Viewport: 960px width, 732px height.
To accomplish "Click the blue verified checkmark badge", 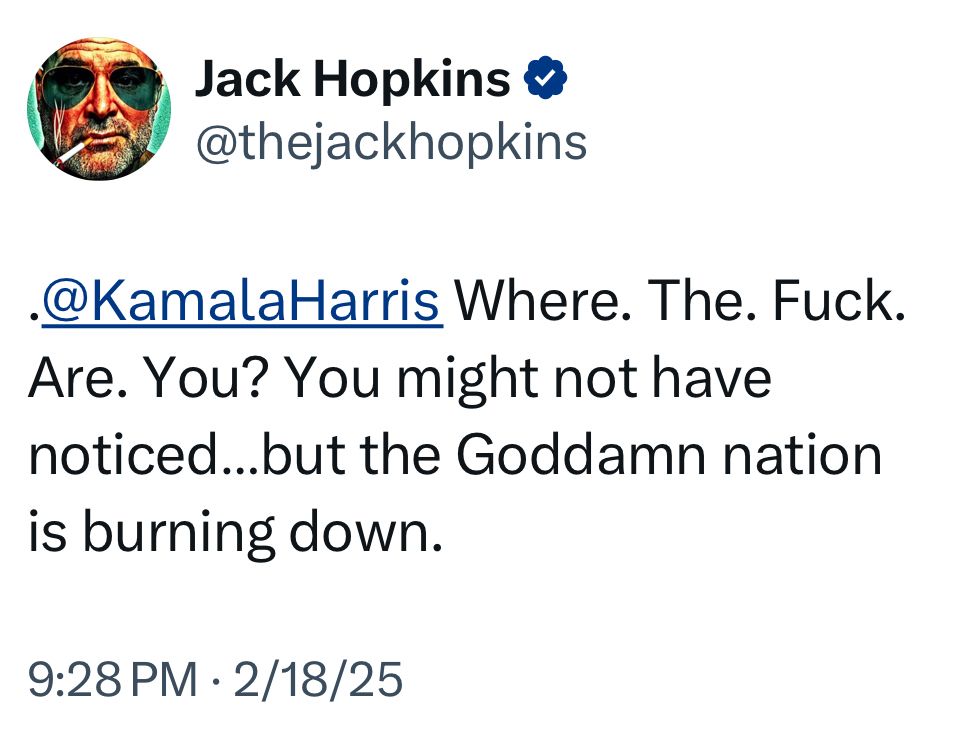I will pos(547,79).
